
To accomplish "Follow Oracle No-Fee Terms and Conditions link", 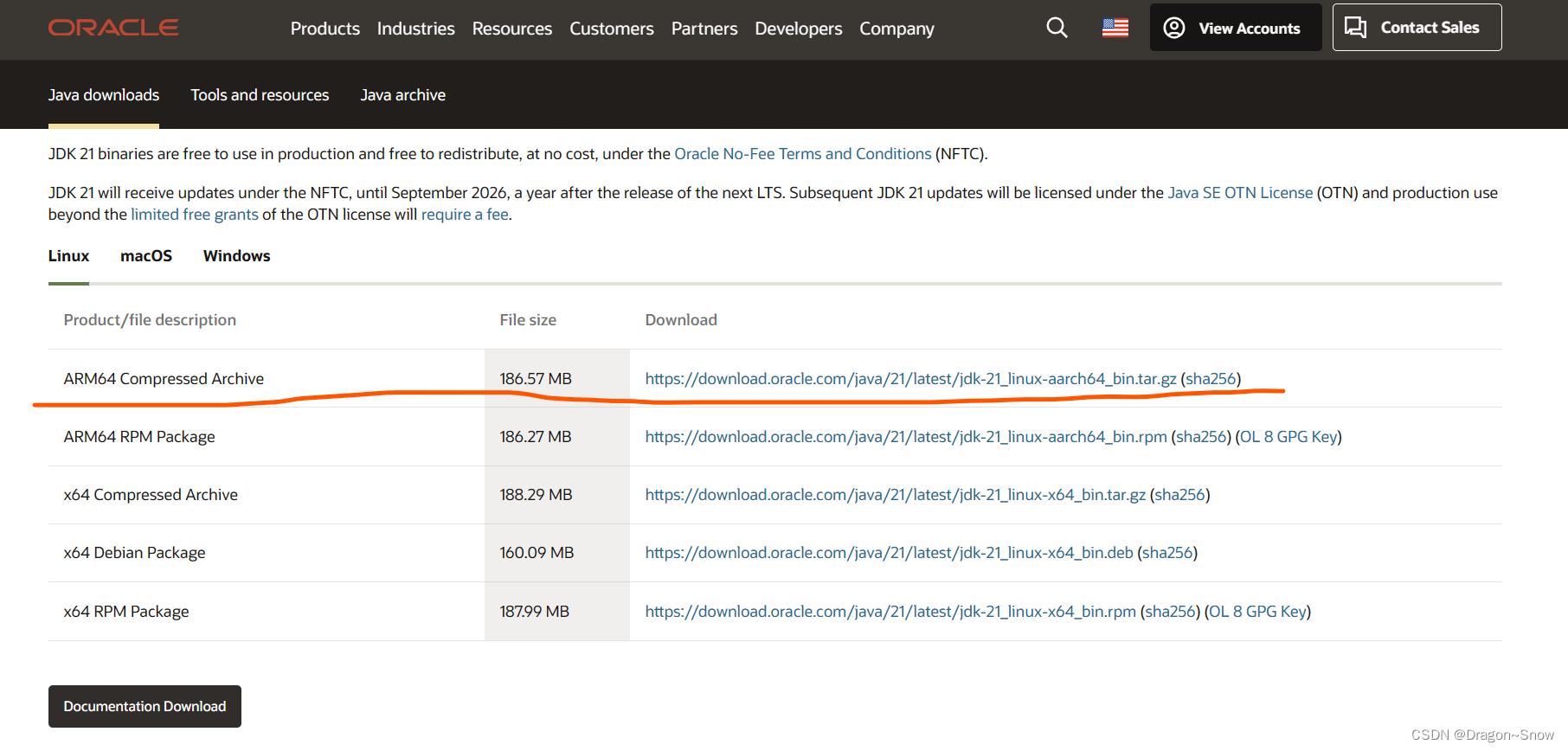I will tap(803, 154).
